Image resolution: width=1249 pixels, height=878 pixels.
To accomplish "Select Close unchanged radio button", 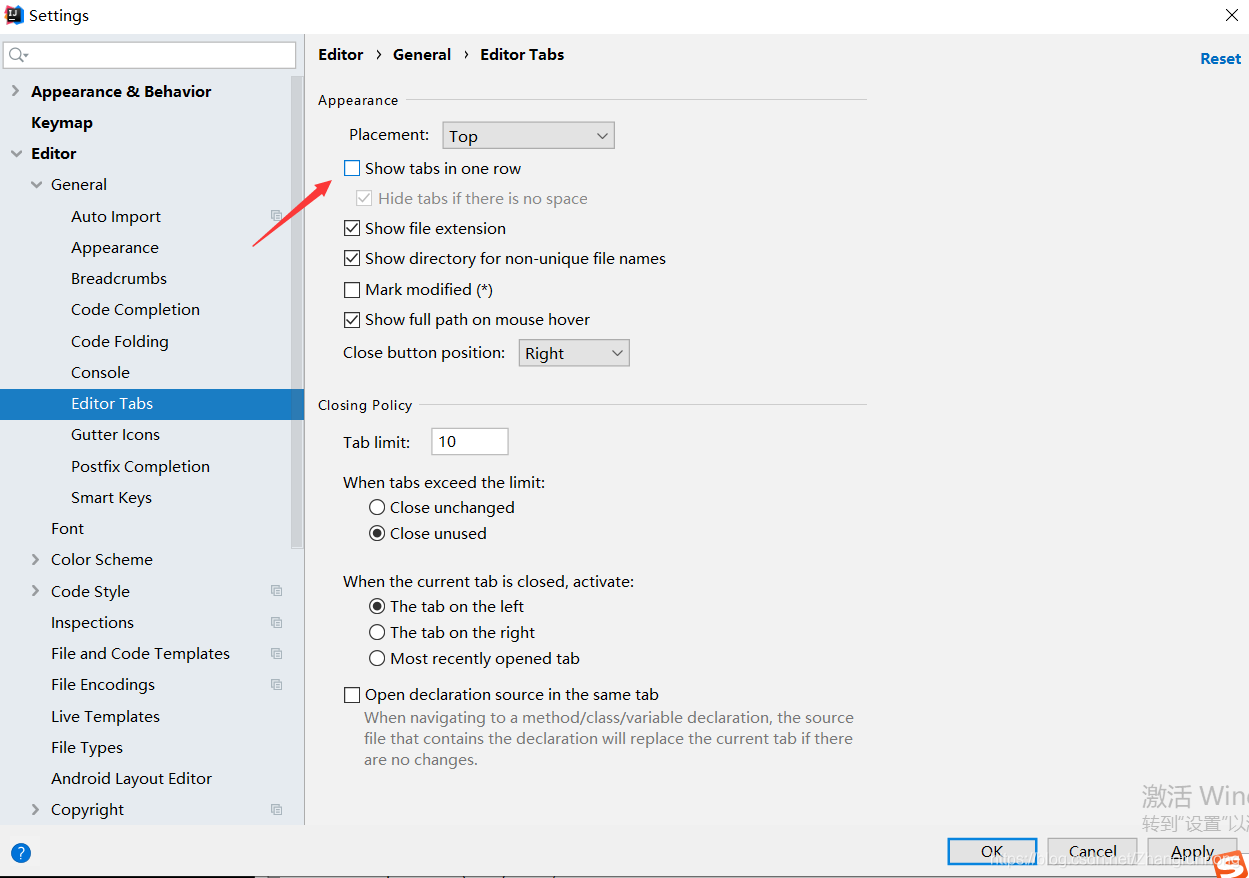I will pyautogui.click(x=377, y=507).
